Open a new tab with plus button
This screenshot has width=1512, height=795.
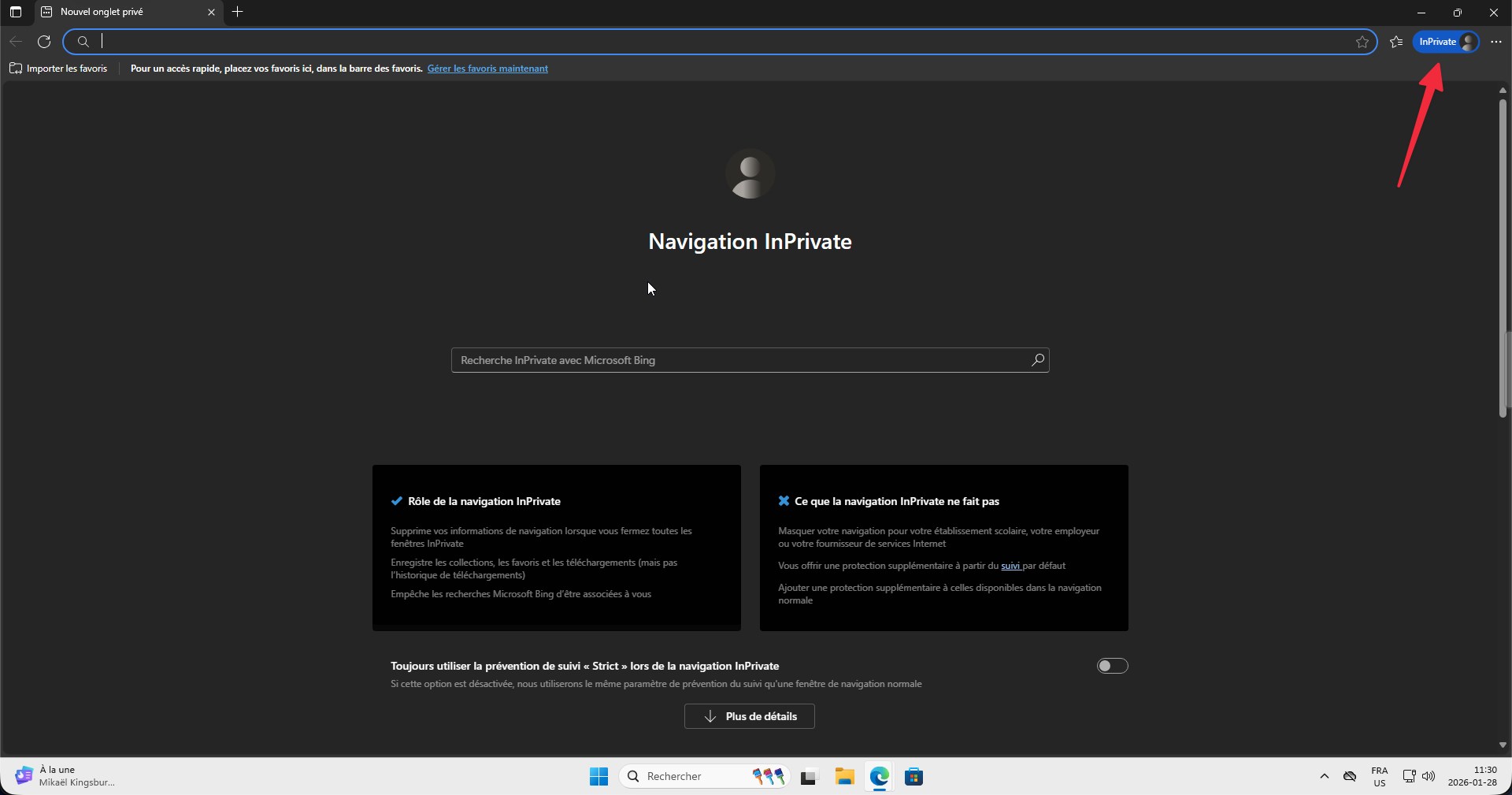coord(238,12)
